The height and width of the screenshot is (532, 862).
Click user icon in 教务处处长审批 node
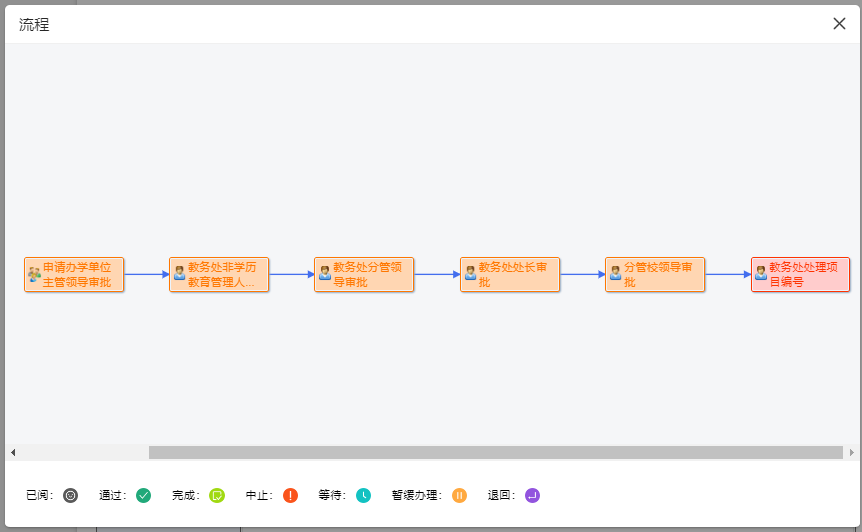click(471, 273)
